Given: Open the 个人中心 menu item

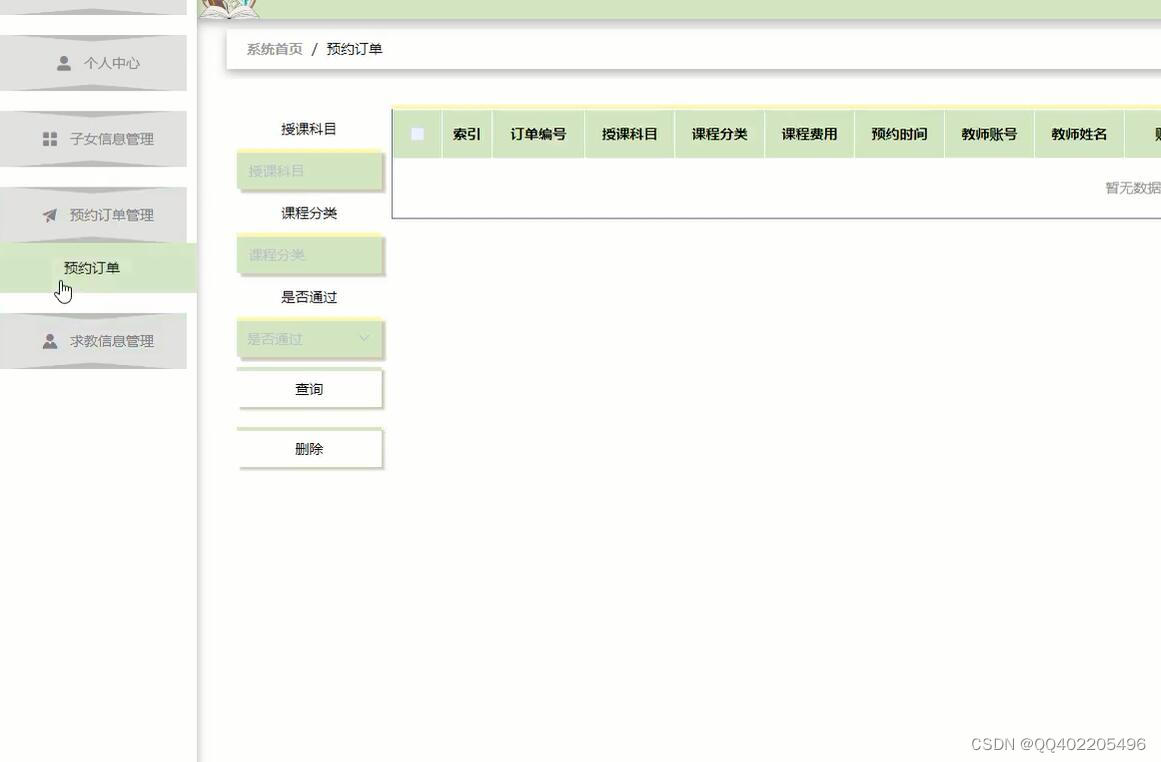Looking at the screenshot, I should pyautogui.click(x=110, y=61).
